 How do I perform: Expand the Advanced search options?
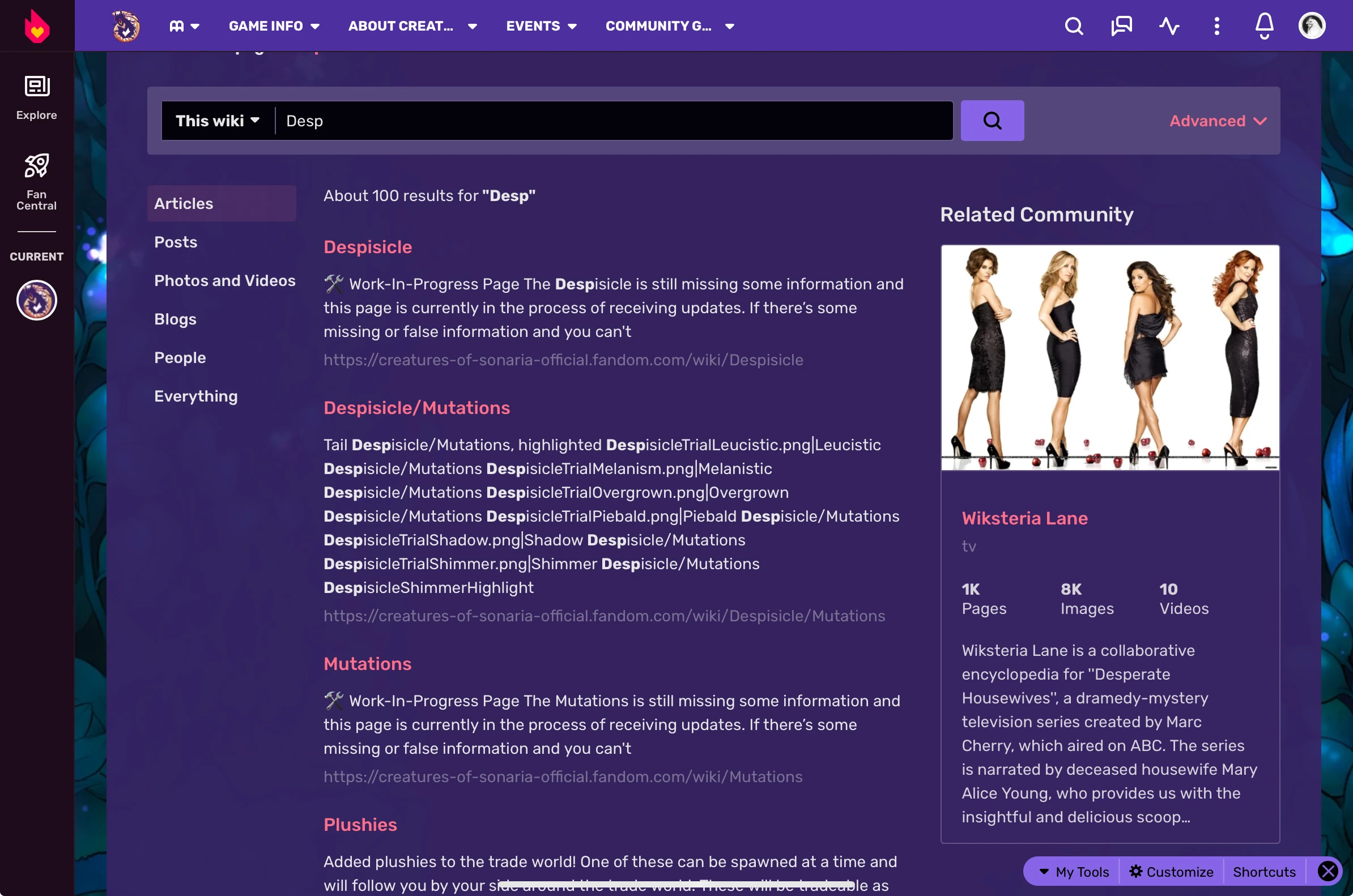(x=1218, y=121)
